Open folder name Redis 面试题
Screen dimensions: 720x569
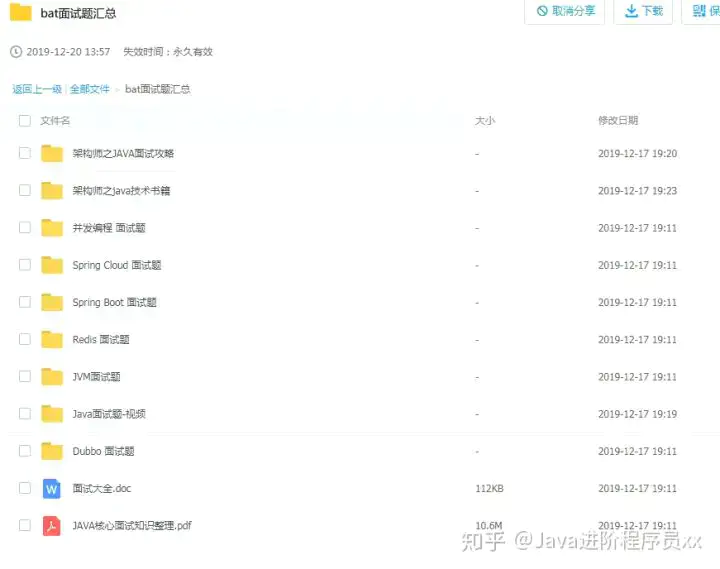point(101,339)
